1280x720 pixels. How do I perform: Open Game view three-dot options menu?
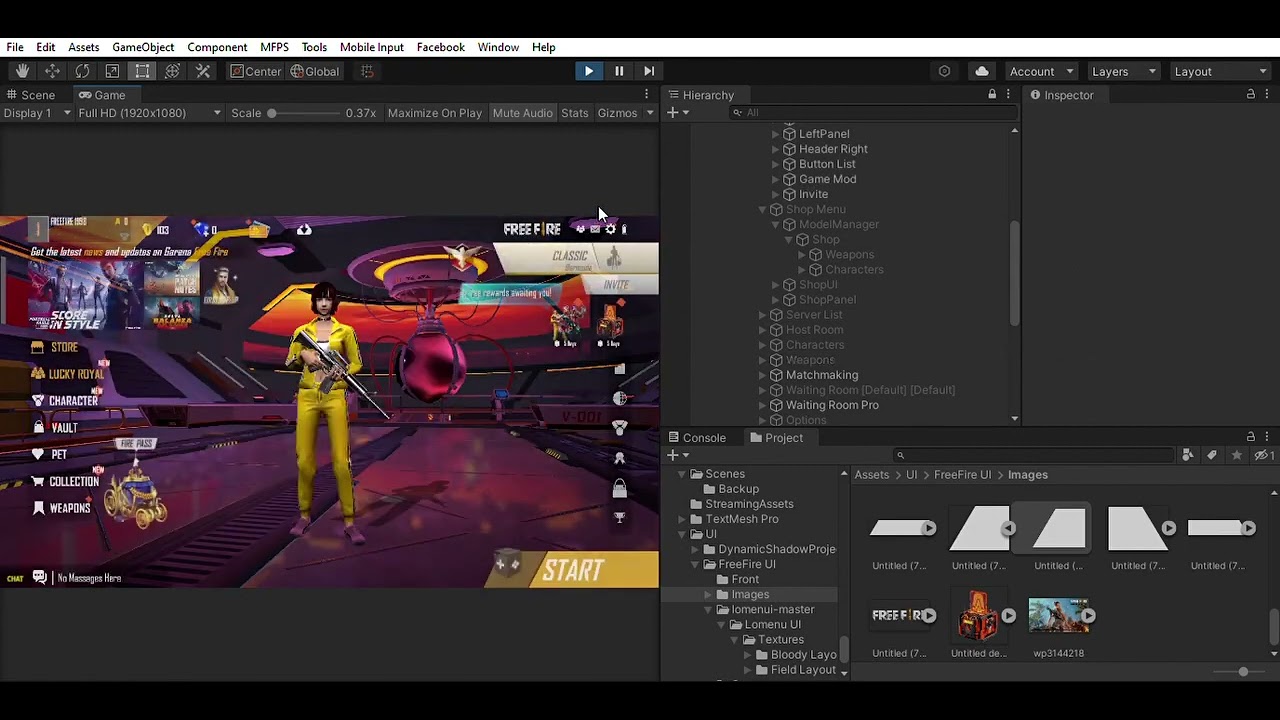[x=647, y=94]
